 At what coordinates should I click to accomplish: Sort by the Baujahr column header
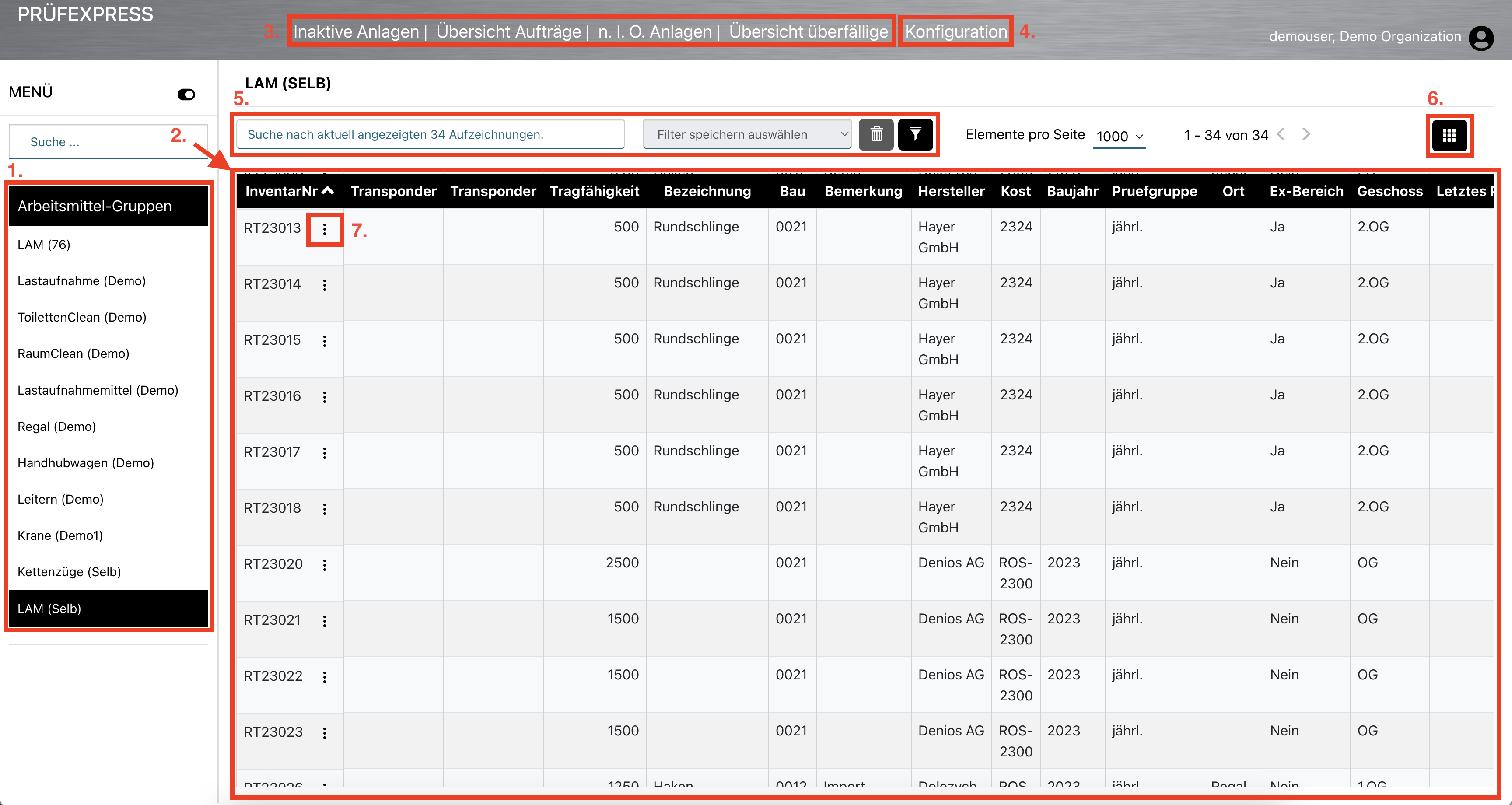pos(1072,191)
